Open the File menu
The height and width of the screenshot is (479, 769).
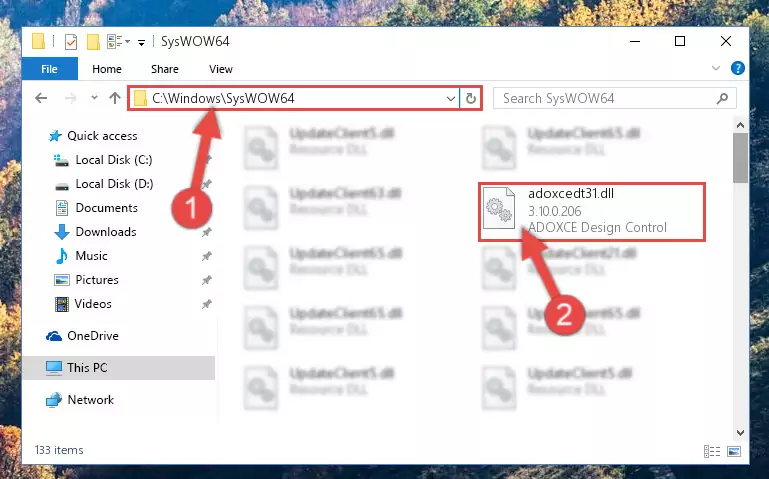point(50,69)
